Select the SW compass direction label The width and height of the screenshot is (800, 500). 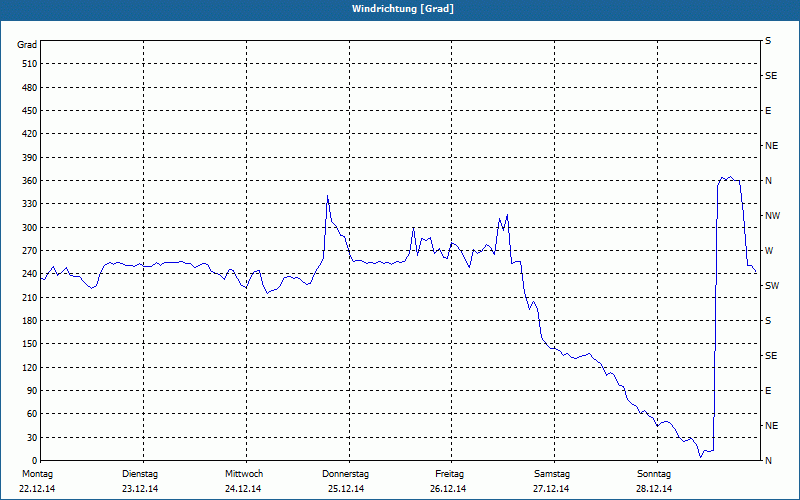tap(772, 286)
